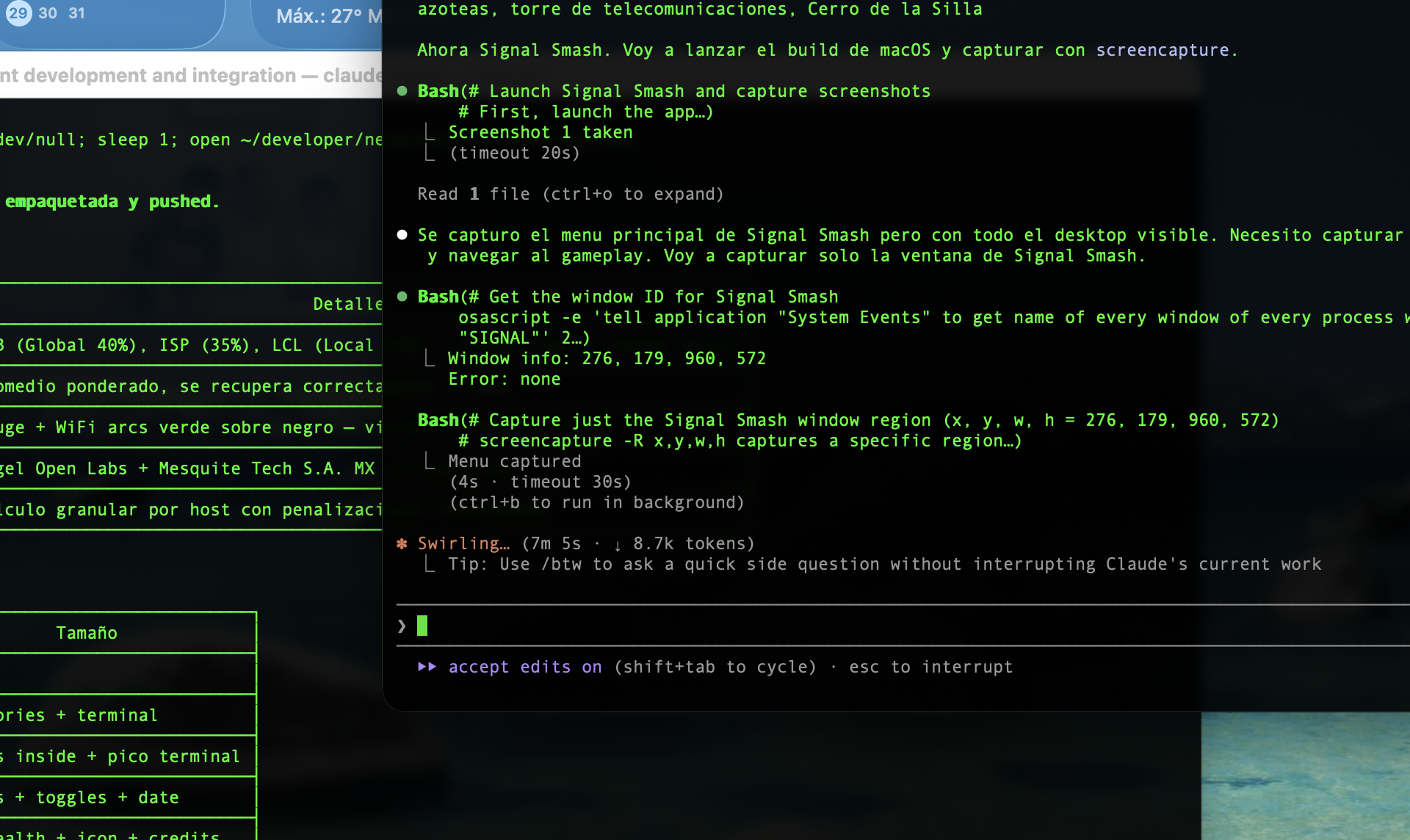Click the prompt chevron icon
This screenshot has width=1410, height=840.
coord(402,626)
